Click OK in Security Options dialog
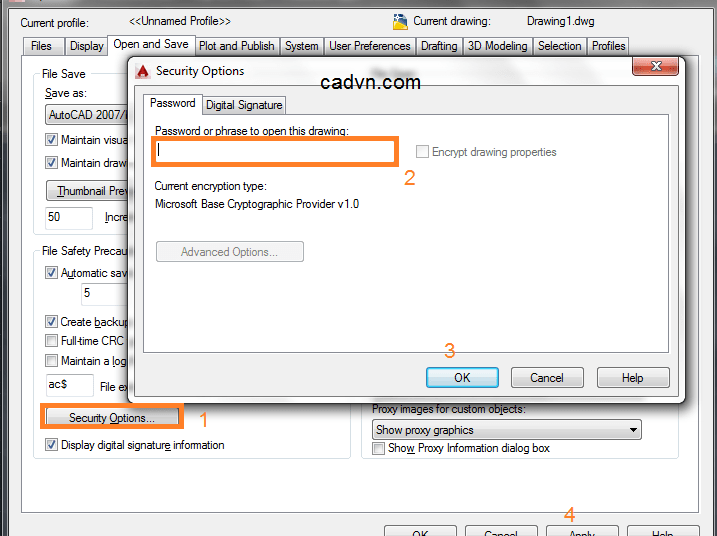This screenshot has height=536, width=717. click(462, 378)
